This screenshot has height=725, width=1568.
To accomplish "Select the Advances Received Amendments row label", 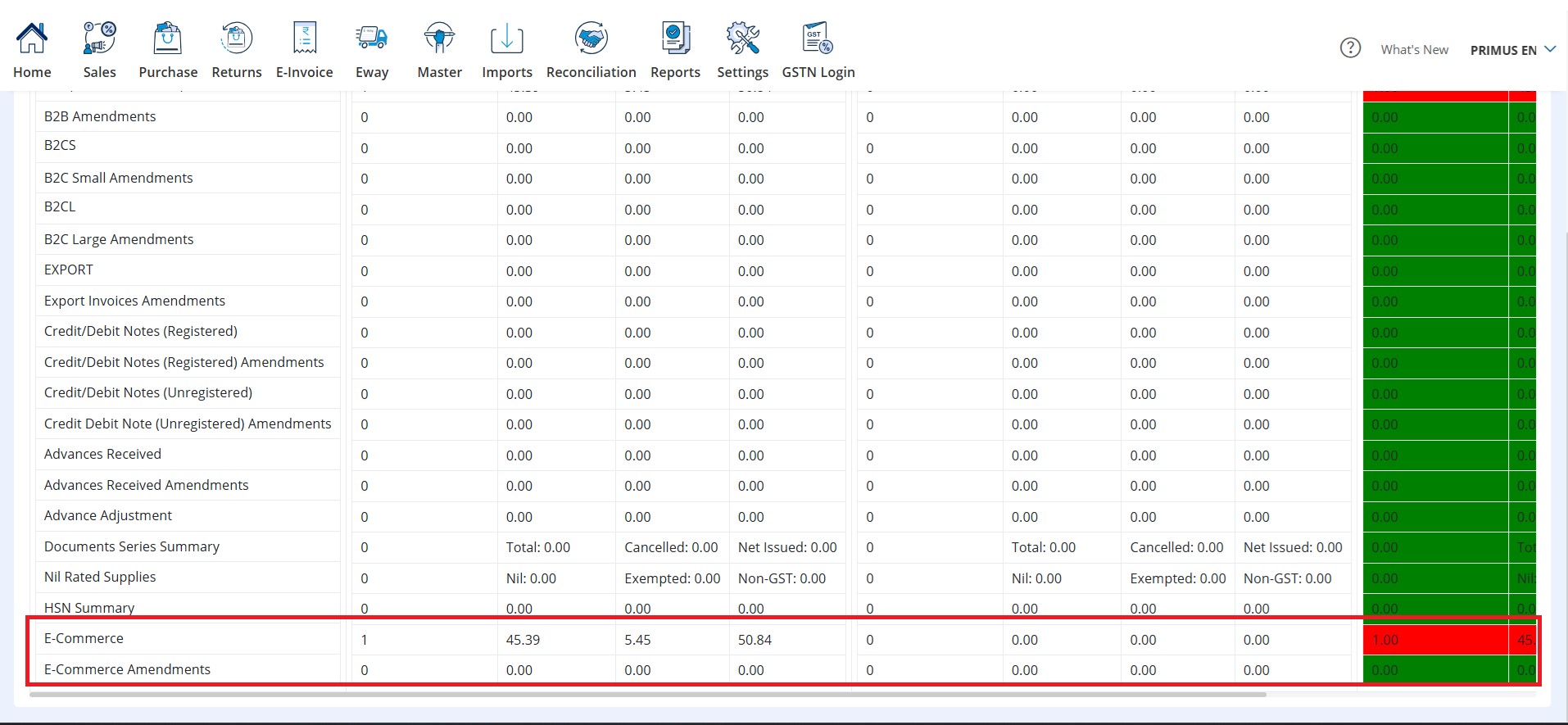I will click(146, 485).
